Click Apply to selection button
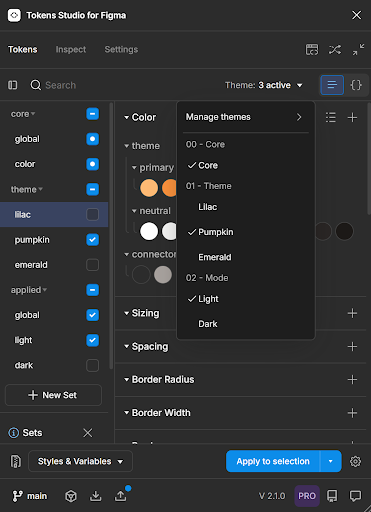The height and width of the screenshot is (512, 371). 273,461
